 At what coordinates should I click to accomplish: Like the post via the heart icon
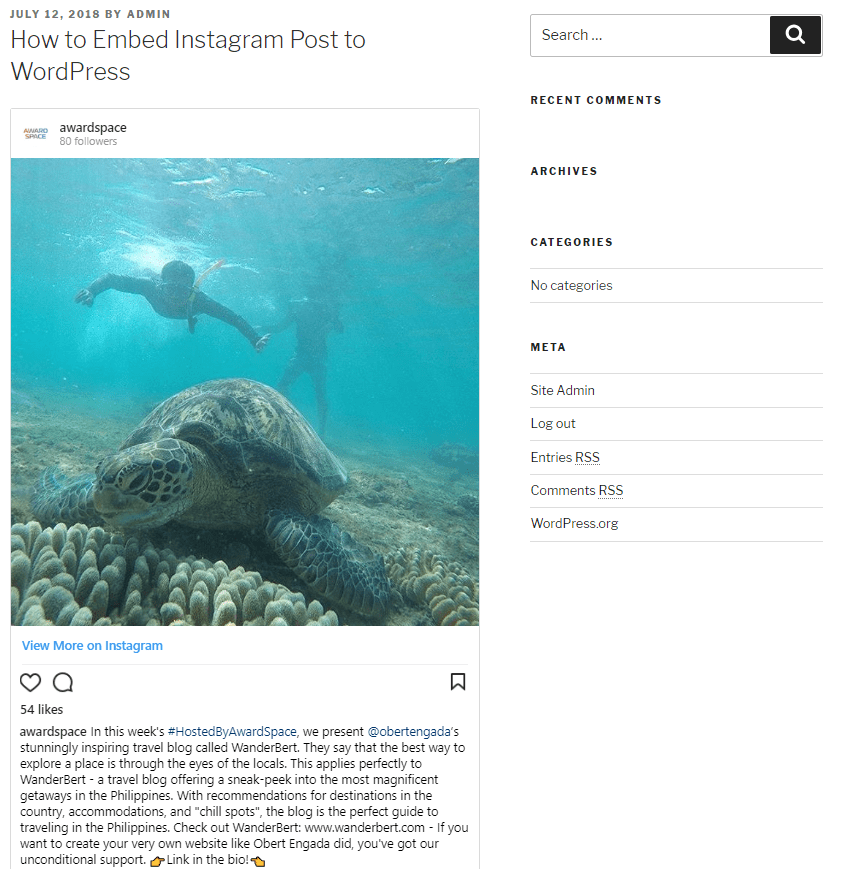(30, 682)
